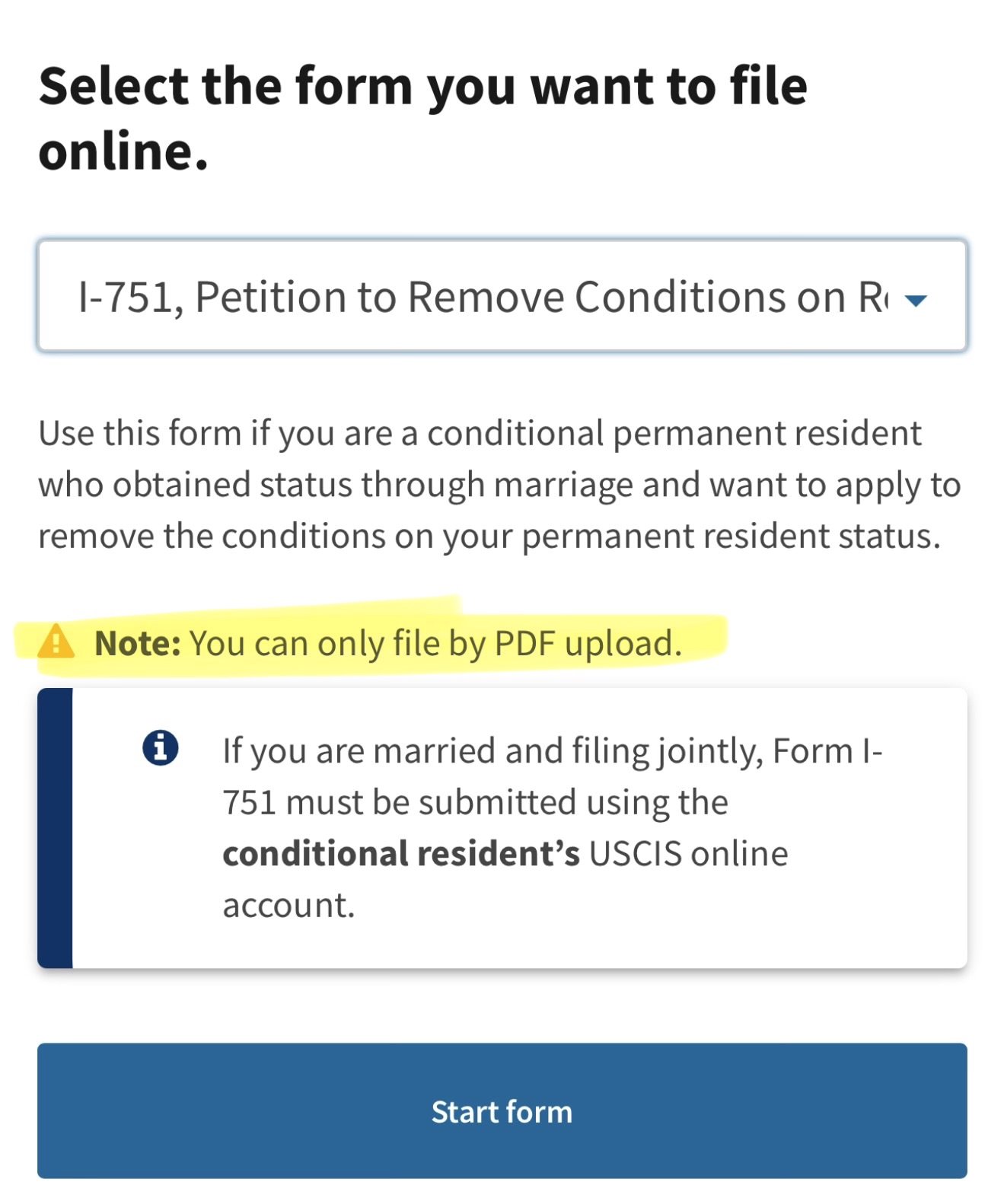This screenshot has height=1204, width=1004.
Task: Expand the form list with the caret arrow
Action: [x=916, y=300]
